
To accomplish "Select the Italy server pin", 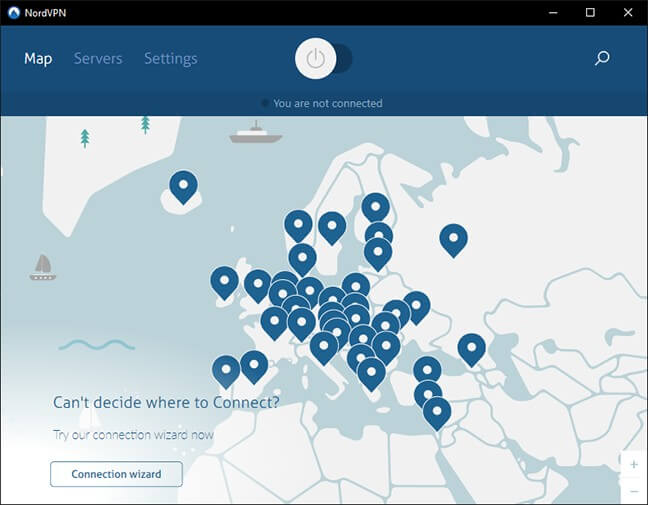I will coord(324,347).
